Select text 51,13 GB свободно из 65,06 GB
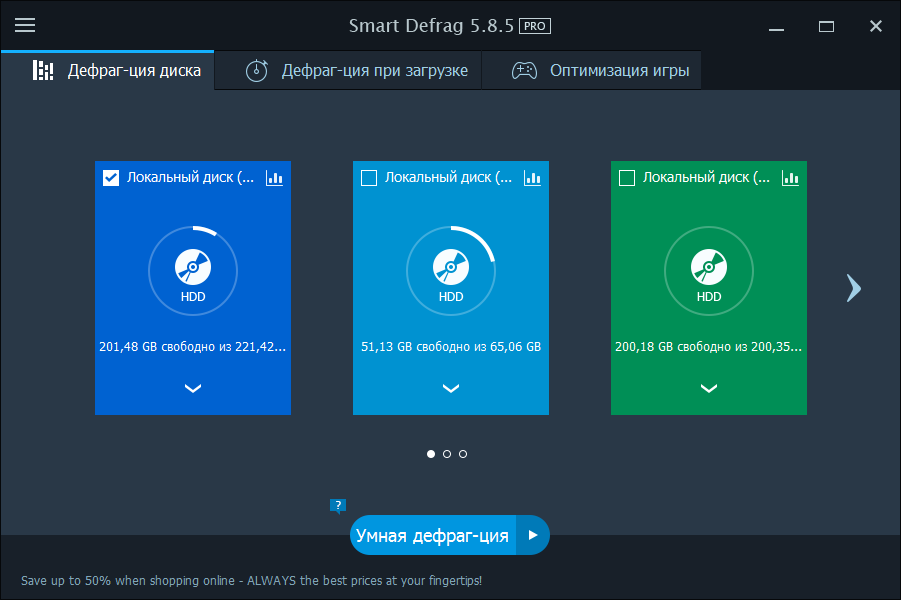The image size is (901, 600). tap(451, 347)
